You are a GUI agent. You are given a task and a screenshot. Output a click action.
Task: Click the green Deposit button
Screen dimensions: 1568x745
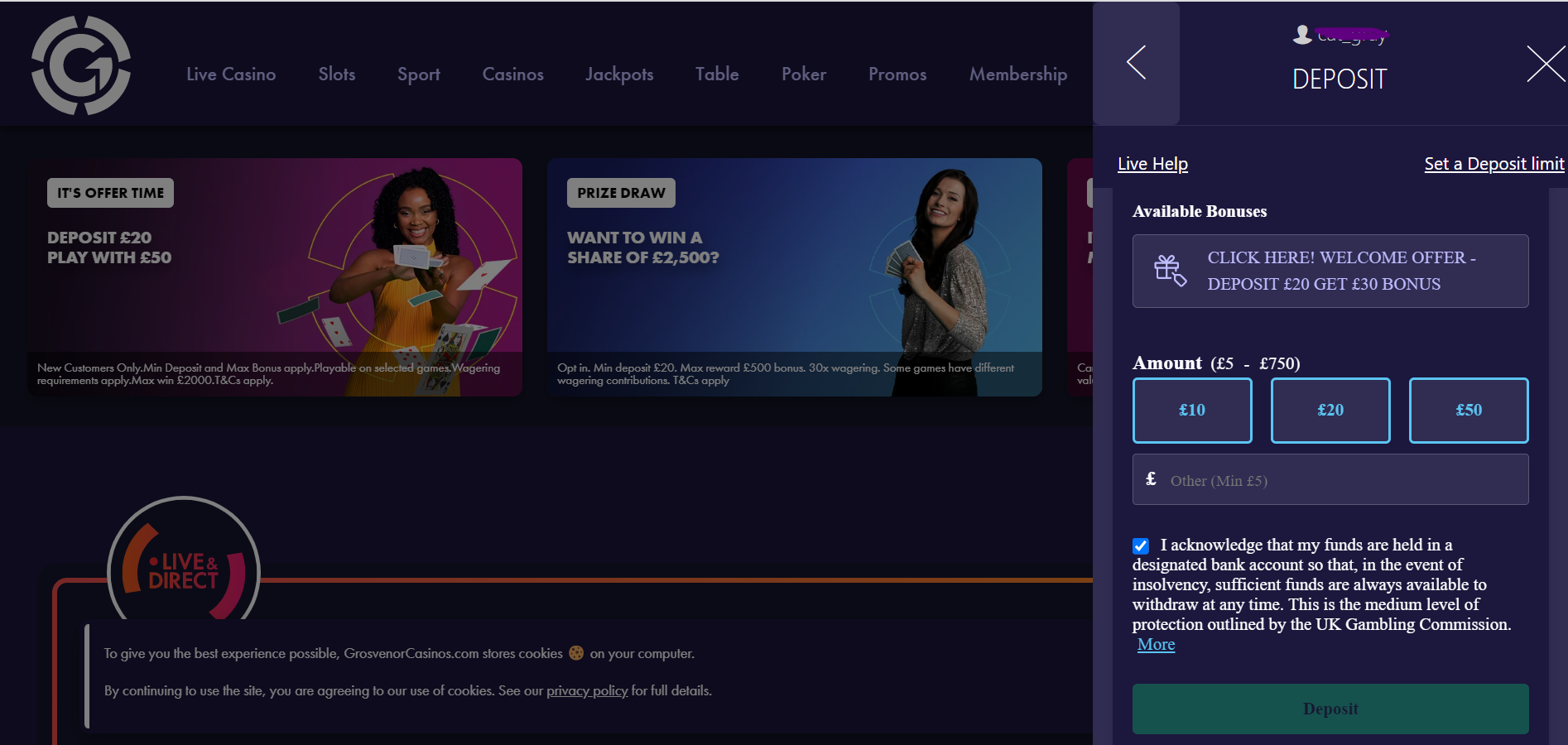(1330, 709)
